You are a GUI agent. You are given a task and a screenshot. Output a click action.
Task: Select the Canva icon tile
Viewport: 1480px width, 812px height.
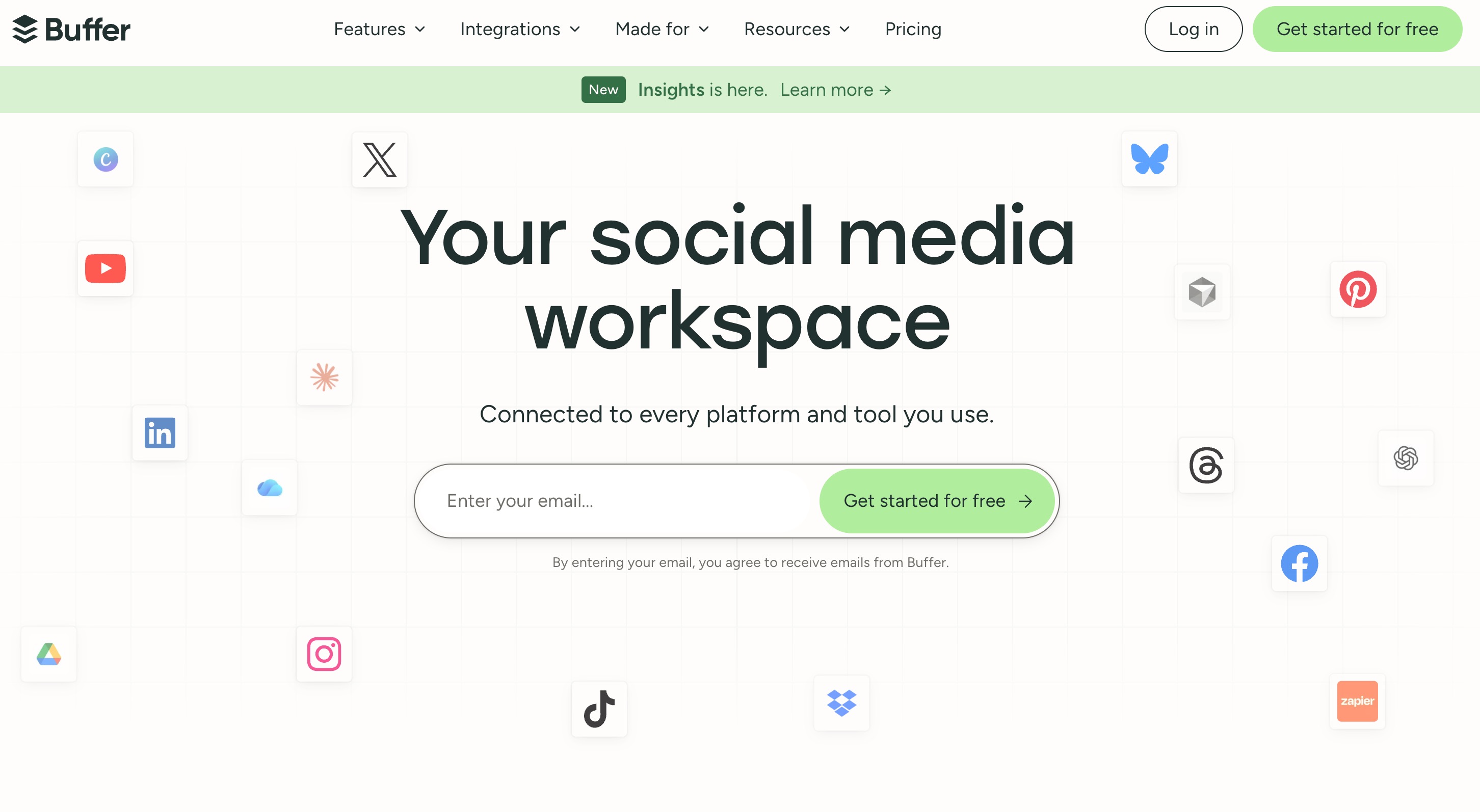pos(105,159)
